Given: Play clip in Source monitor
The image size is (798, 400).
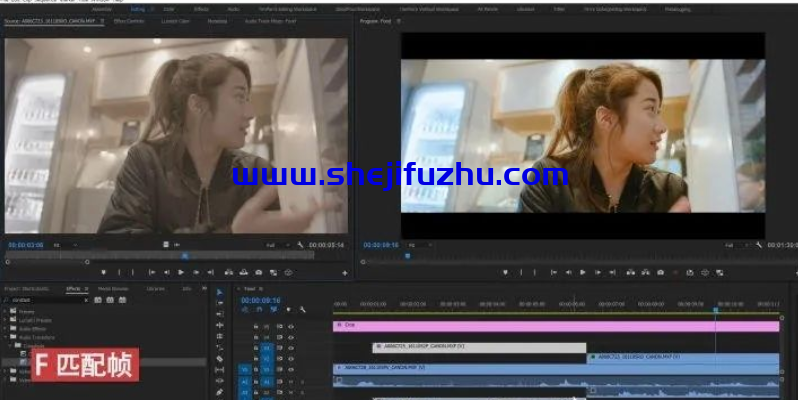Looking at the screenshot, I should pyautogui.click(x=181, y=272).
